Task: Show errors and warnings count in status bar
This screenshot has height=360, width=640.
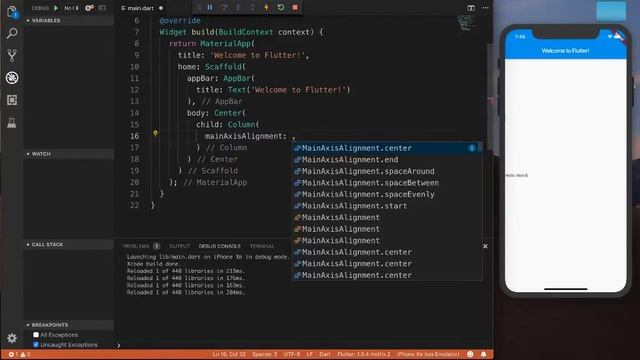Action: point(19,354)
